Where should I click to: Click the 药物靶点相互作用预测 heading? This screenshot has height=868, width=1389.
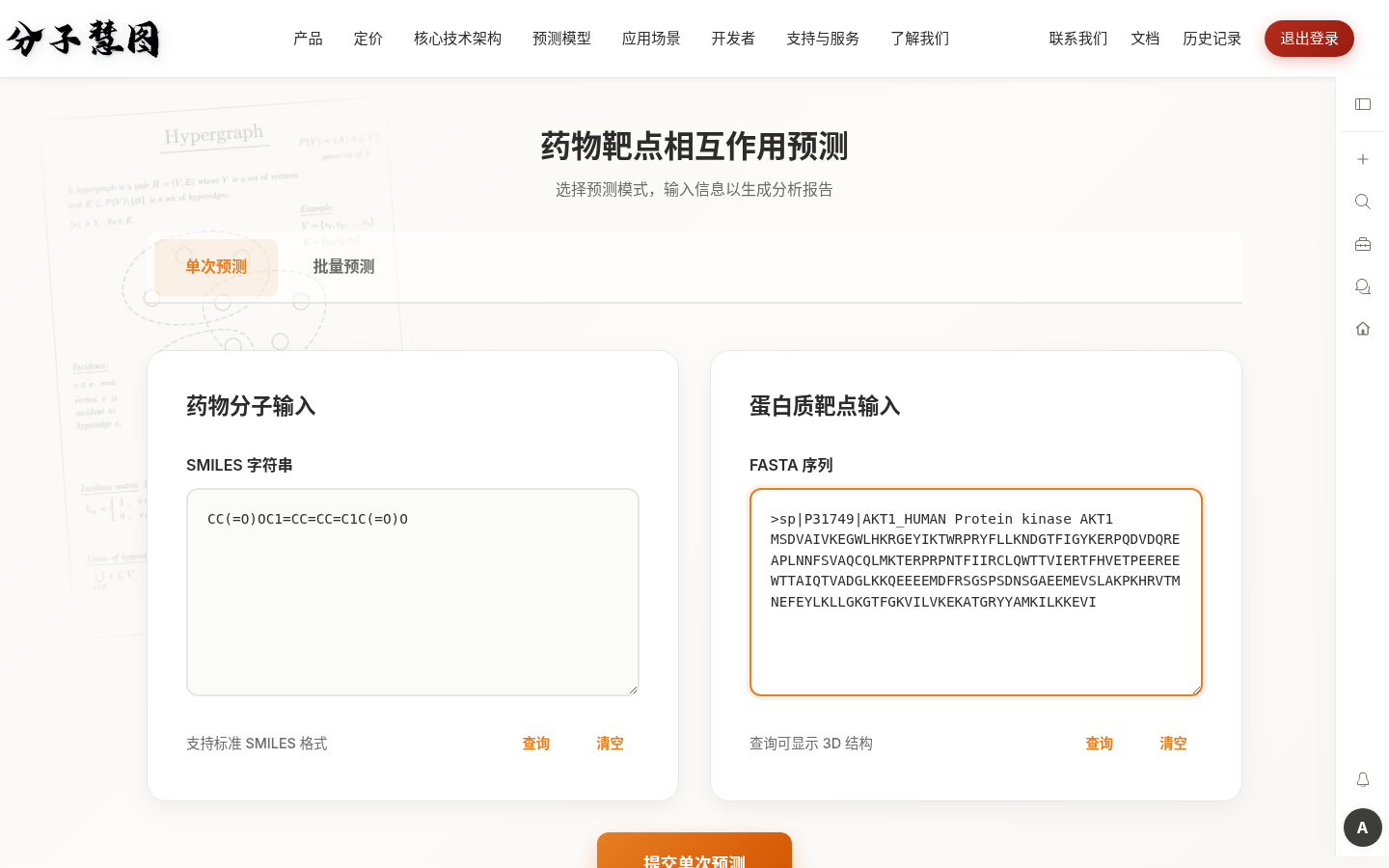pos(694,147)
